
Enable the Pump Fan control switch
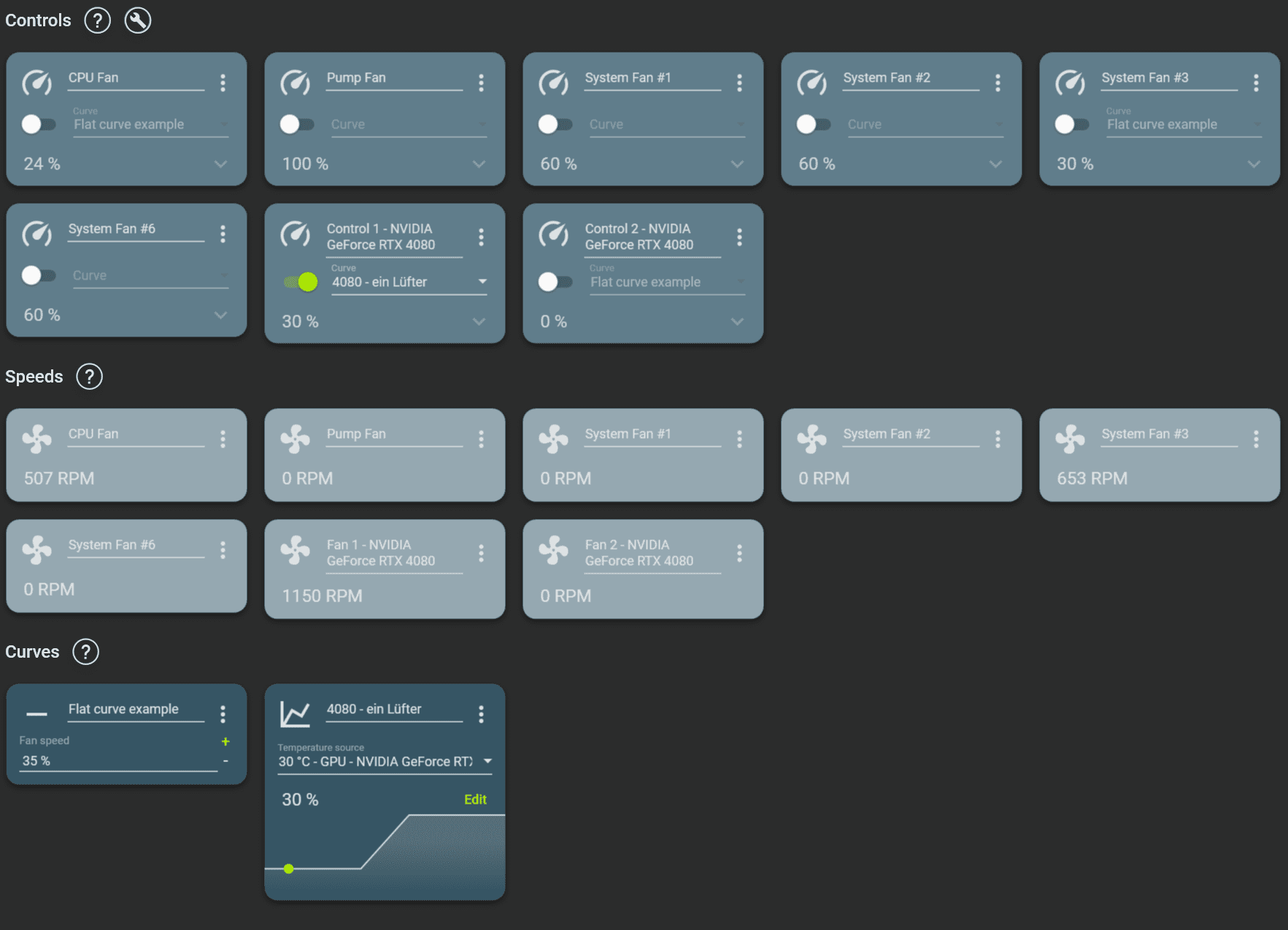296,124
